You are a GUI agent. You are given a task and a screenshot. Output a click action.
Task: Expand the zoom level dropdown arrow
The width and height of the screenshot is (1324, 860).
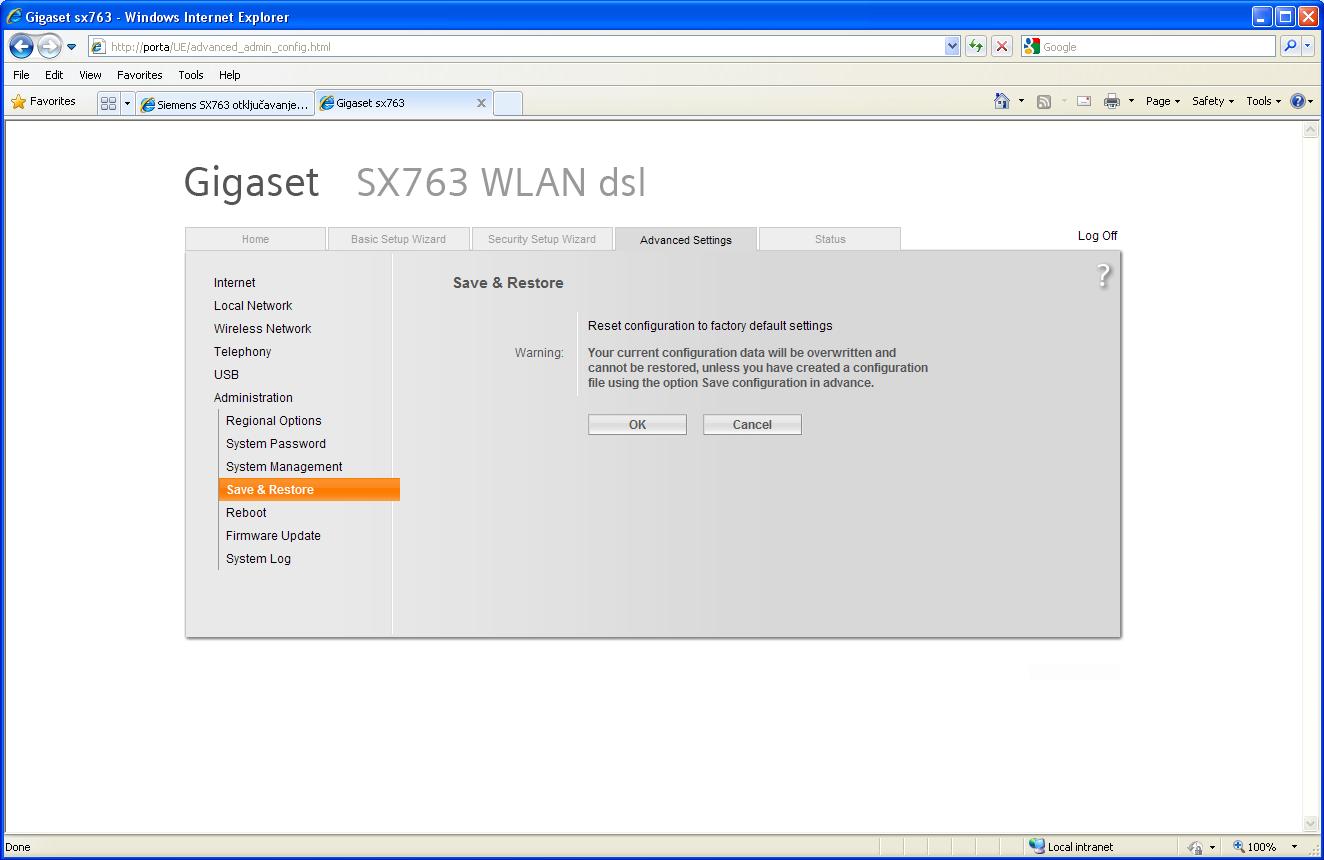point(1294,847)
